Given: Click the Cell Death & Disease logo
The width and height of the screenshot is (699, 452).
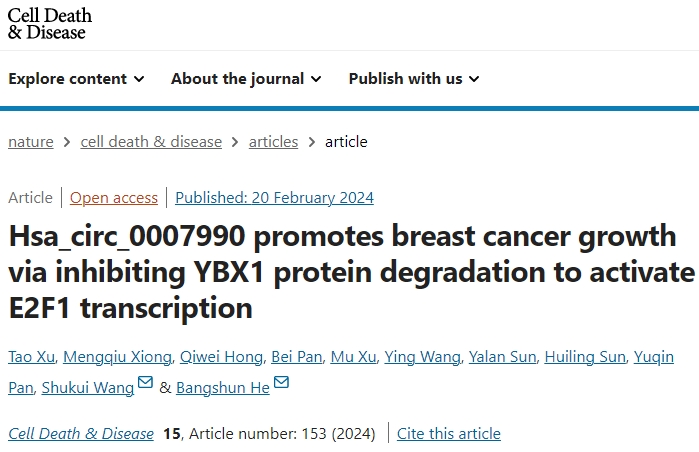Looking at the screenshot, I should tap(49, 24).
